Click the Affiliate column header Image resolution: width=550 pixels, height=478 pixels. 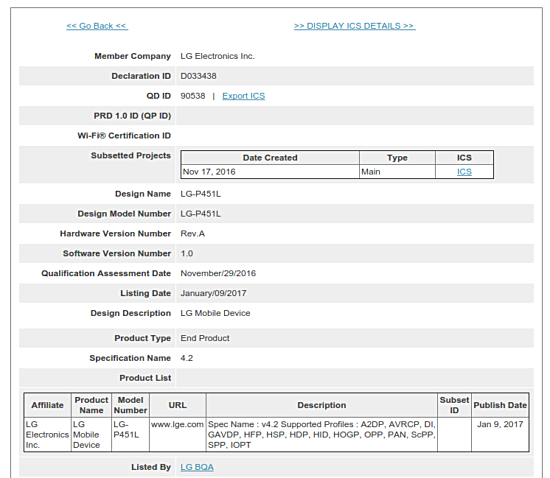47,405
